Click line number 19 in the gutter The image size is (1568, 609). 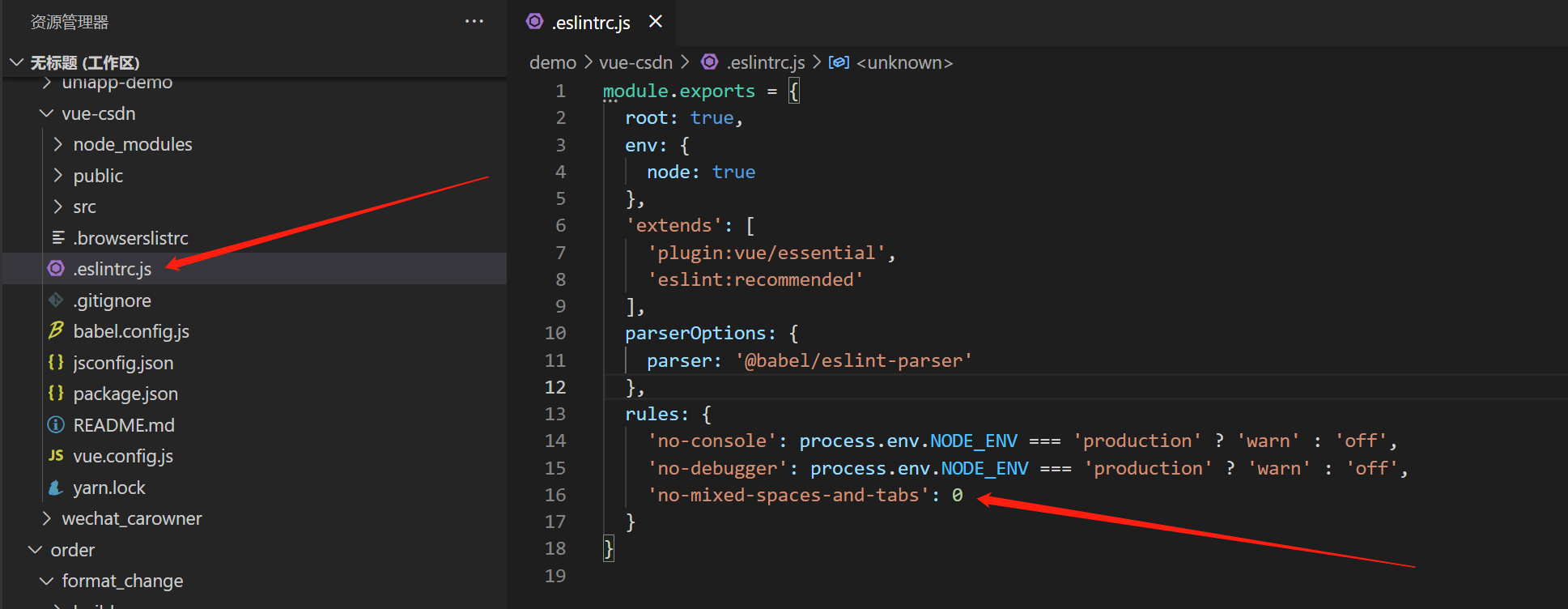point(555,576)
